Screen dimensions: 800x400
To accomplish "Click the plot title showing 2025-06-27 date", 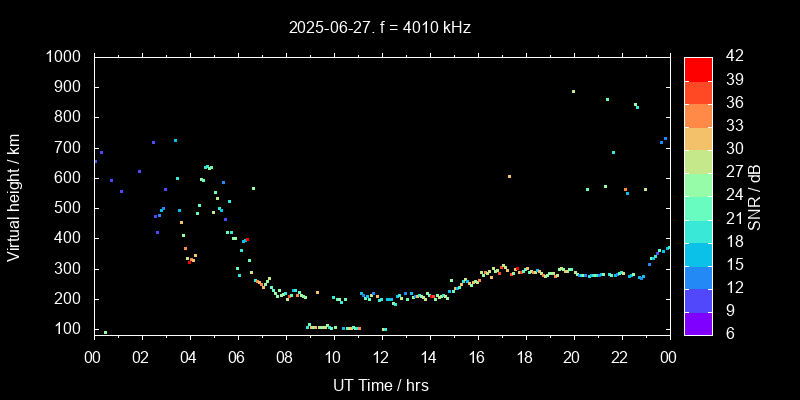I will [x=379, y=28].
